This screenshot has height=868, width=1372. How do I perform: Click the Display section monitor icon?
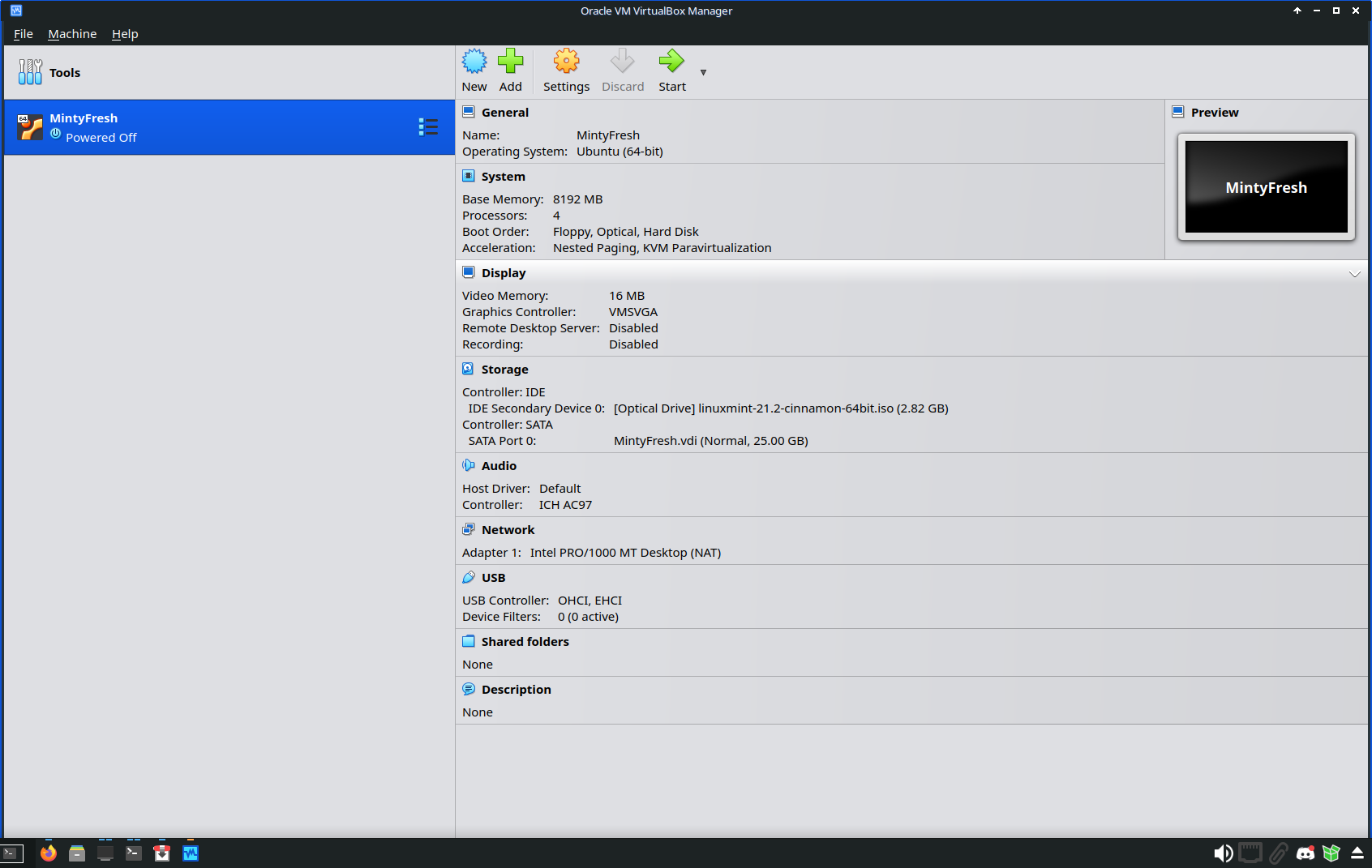tap(469, 272)
